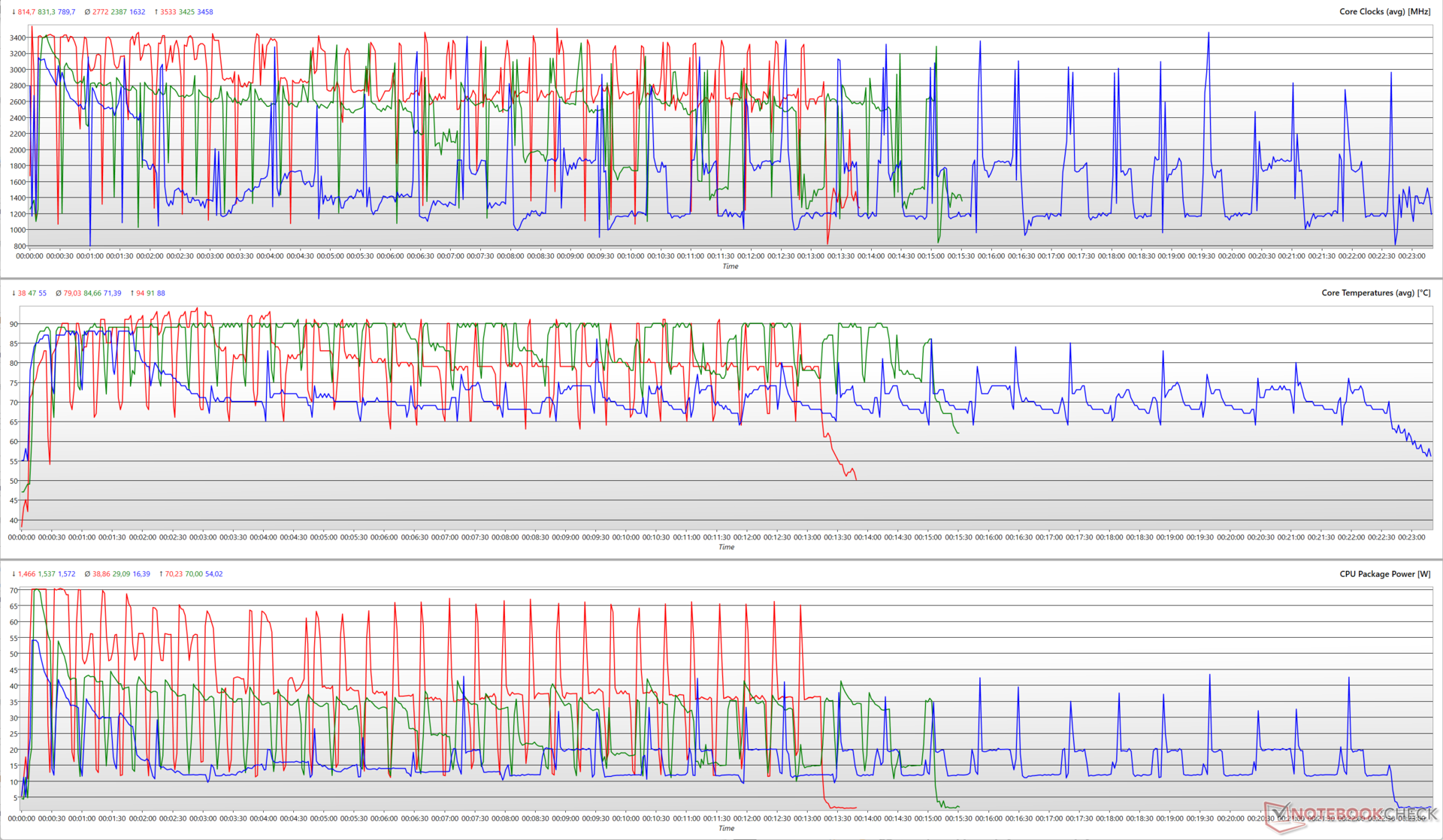Screen dimensions: 1443x840
Task: Click the 3400 tick on Core Clocks axis
Action: 17,38
